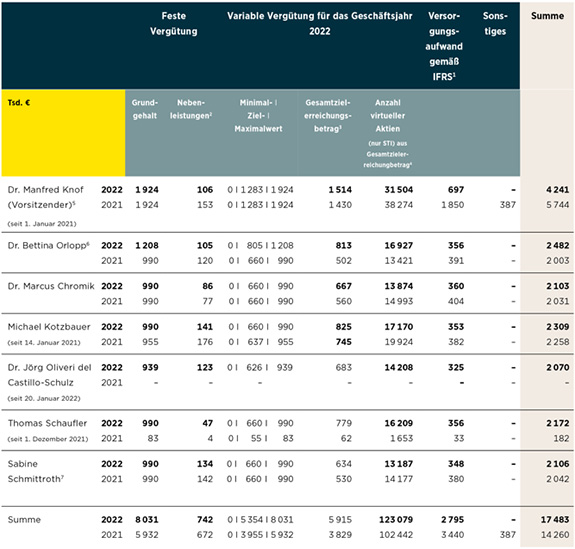This screenshot has width=575, height=549.
Task: Click Knof's 2021 total '5 744'
Action: [557, 205]
